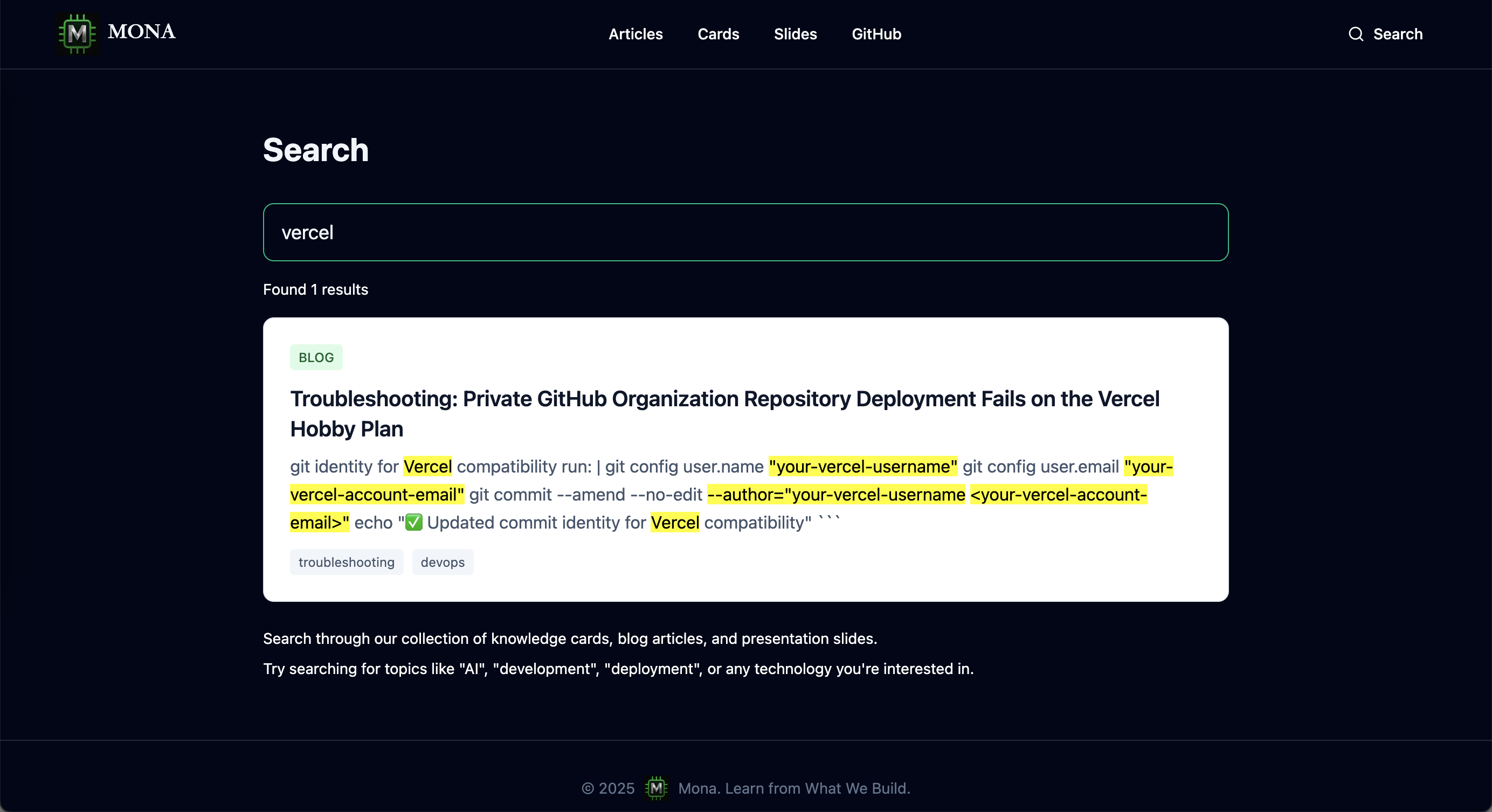Focus the search field containing vercel
This screenshot has width=1492, height=812.
tap(745, 232)
